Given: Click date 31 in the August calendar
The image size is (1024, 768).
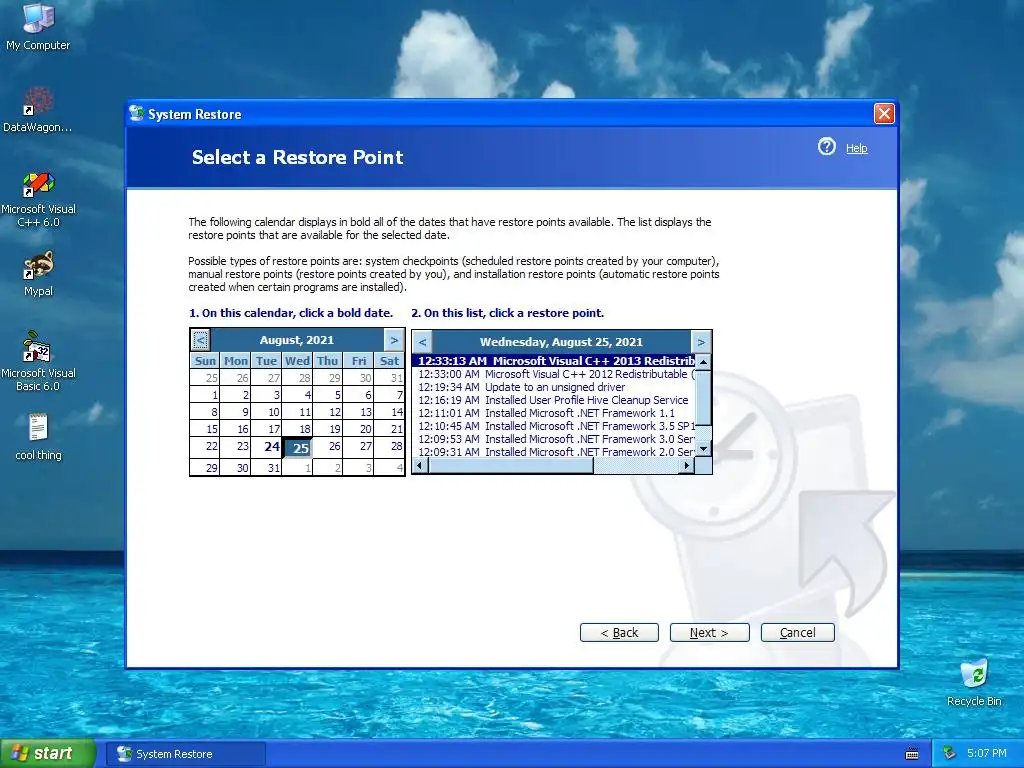Looking at the screenshot, I should pos(266,467).
